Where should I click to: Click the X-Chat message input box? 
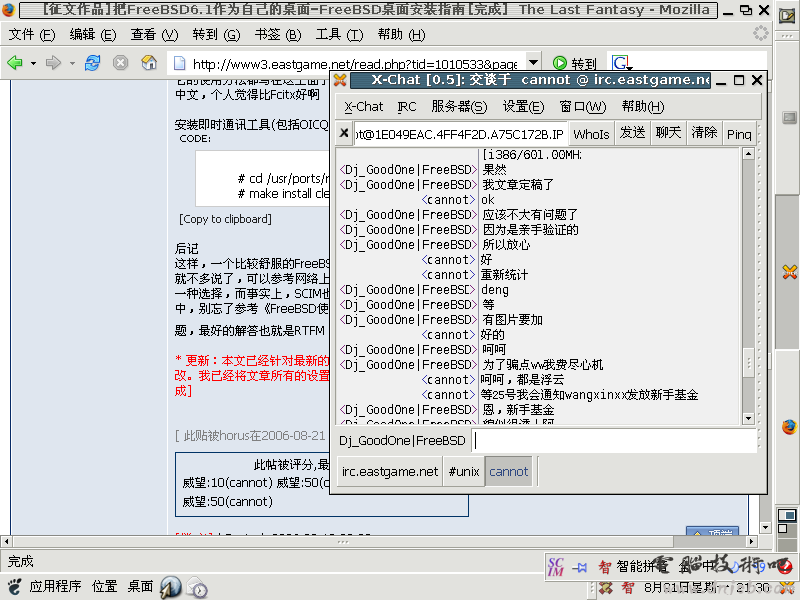614,440
